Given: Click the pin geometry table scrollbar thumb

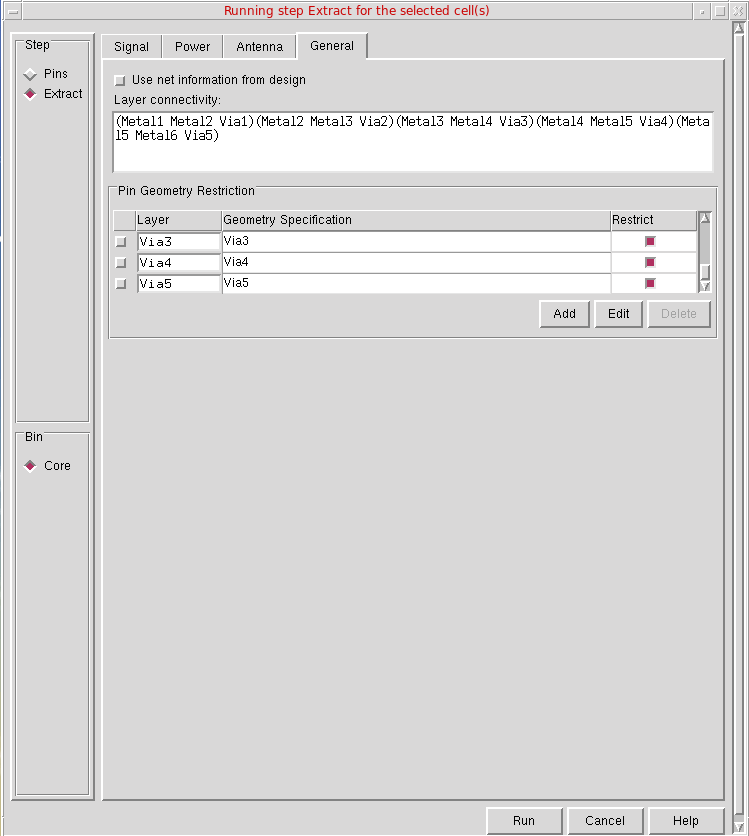Looking at the screenshot, I should [x=705, y=272].
